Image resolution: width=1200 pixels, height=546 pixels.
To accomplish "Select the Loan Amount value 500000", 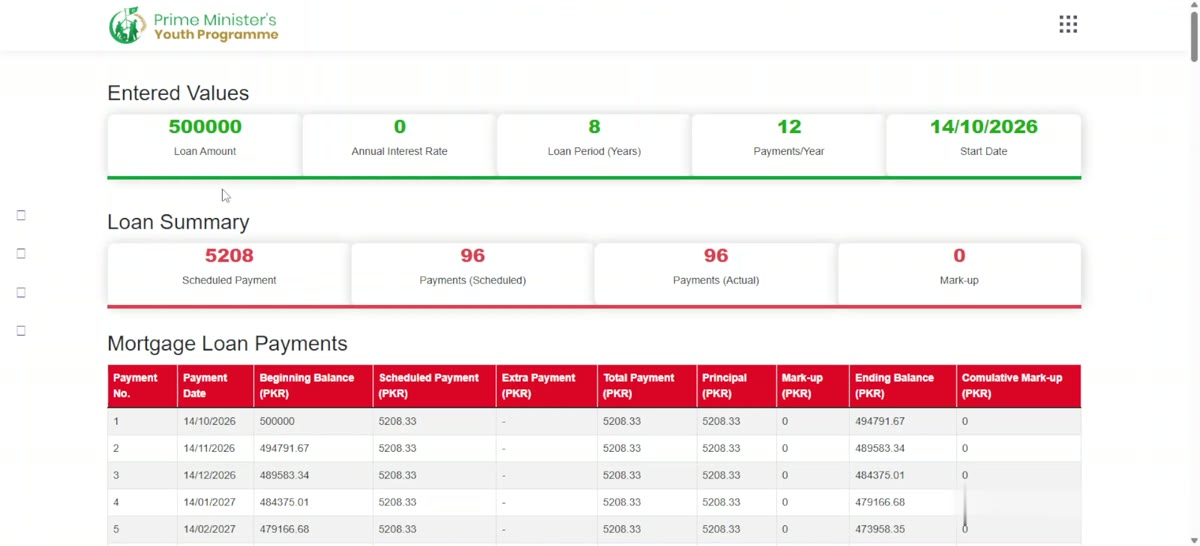I will (x=205, y=127).
